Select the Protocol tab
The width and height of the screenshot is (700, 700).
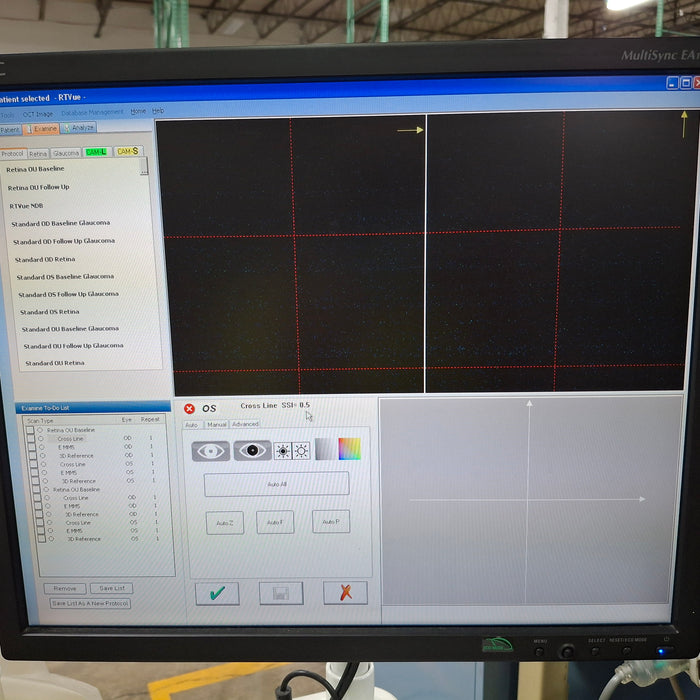coord(12,154)
